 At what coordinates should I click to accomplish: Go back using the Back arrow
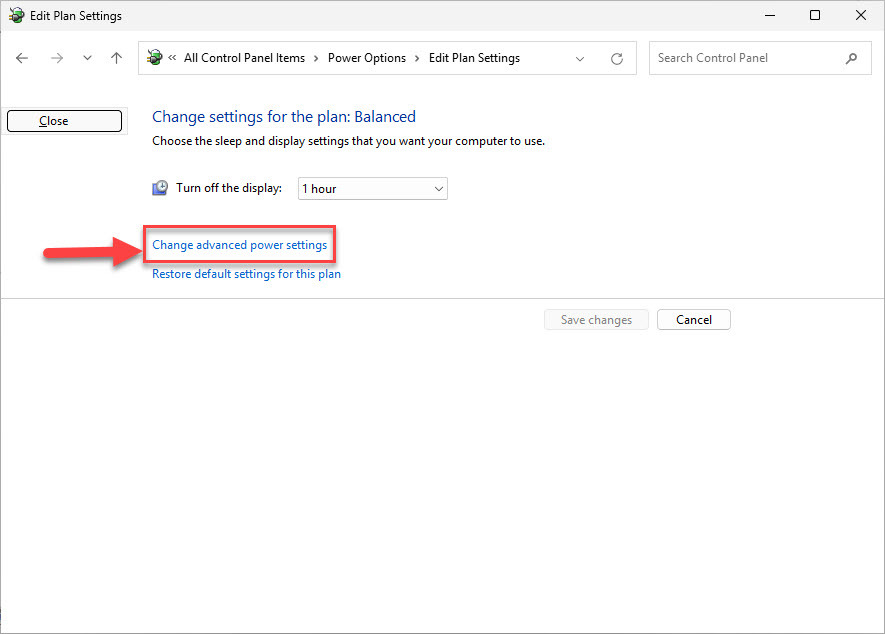coord(23,58)
